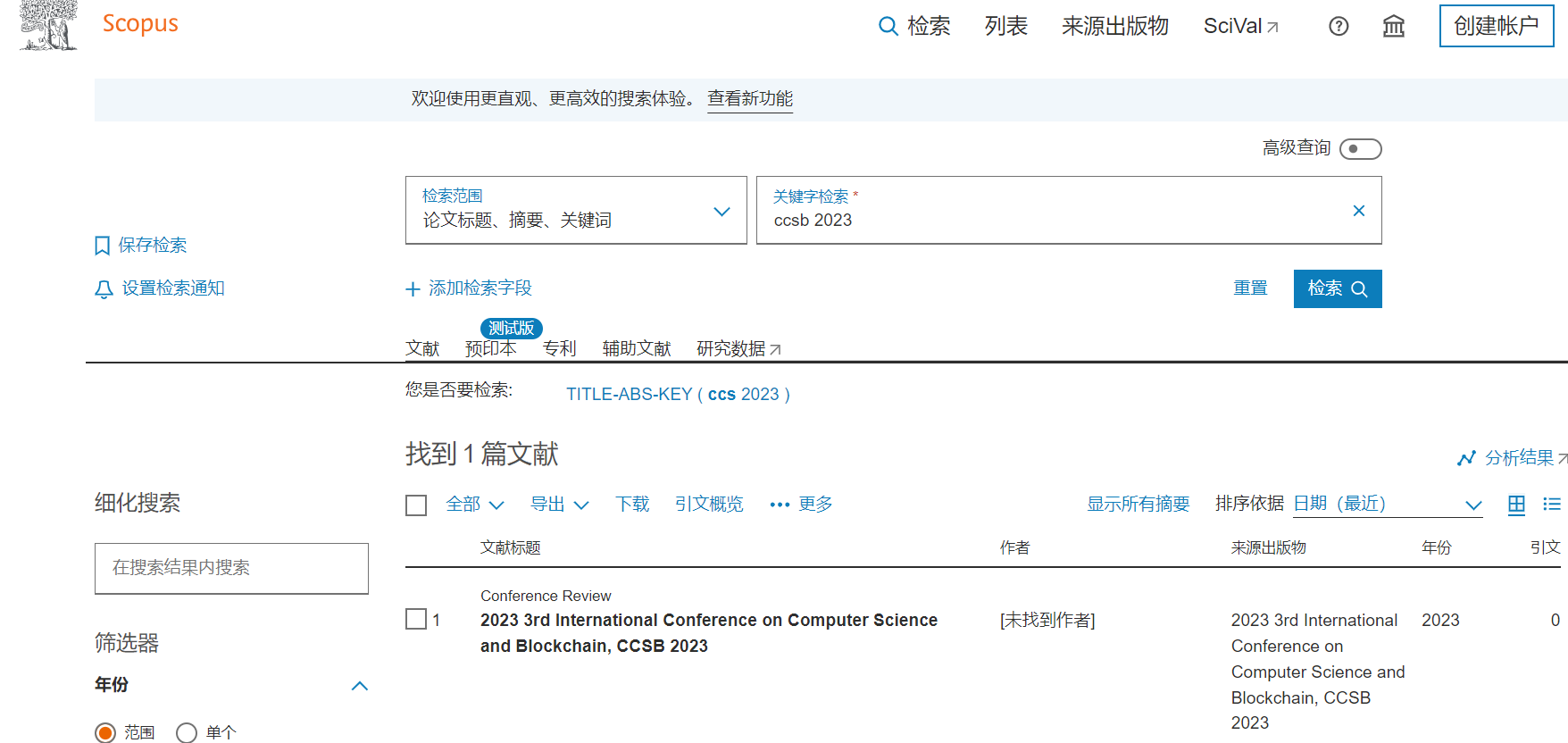The height and width of the screenshot is (743, 1568).
Task: Open the 更多 ellipsis menu
Action: point(801,505)
